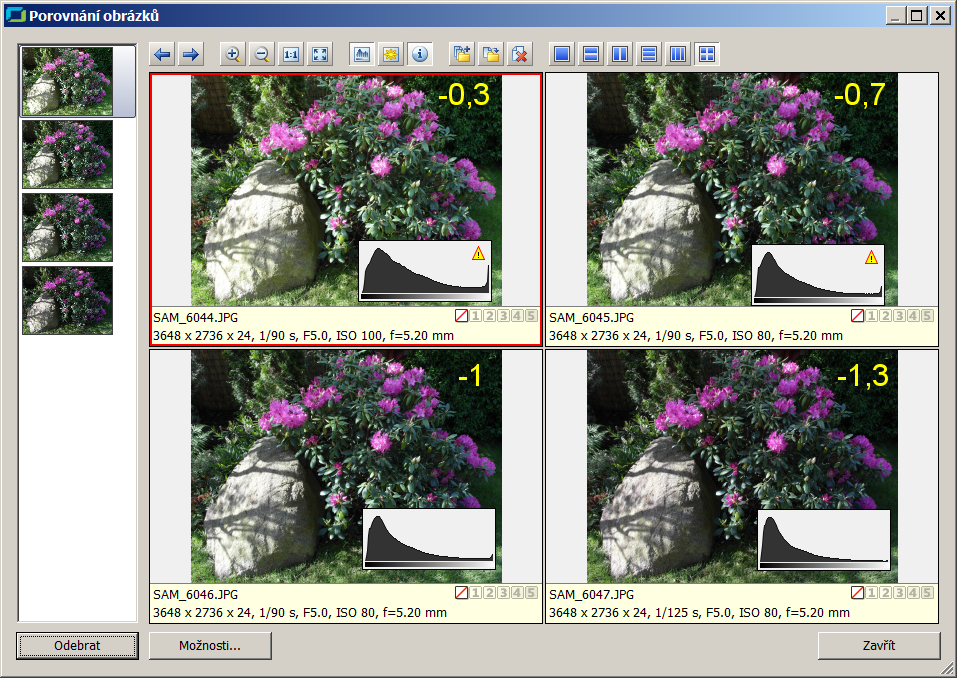This screenshot has width=957, height=678.
Task: Click the folder icon with red X
Action: click(x=519, y=54)
